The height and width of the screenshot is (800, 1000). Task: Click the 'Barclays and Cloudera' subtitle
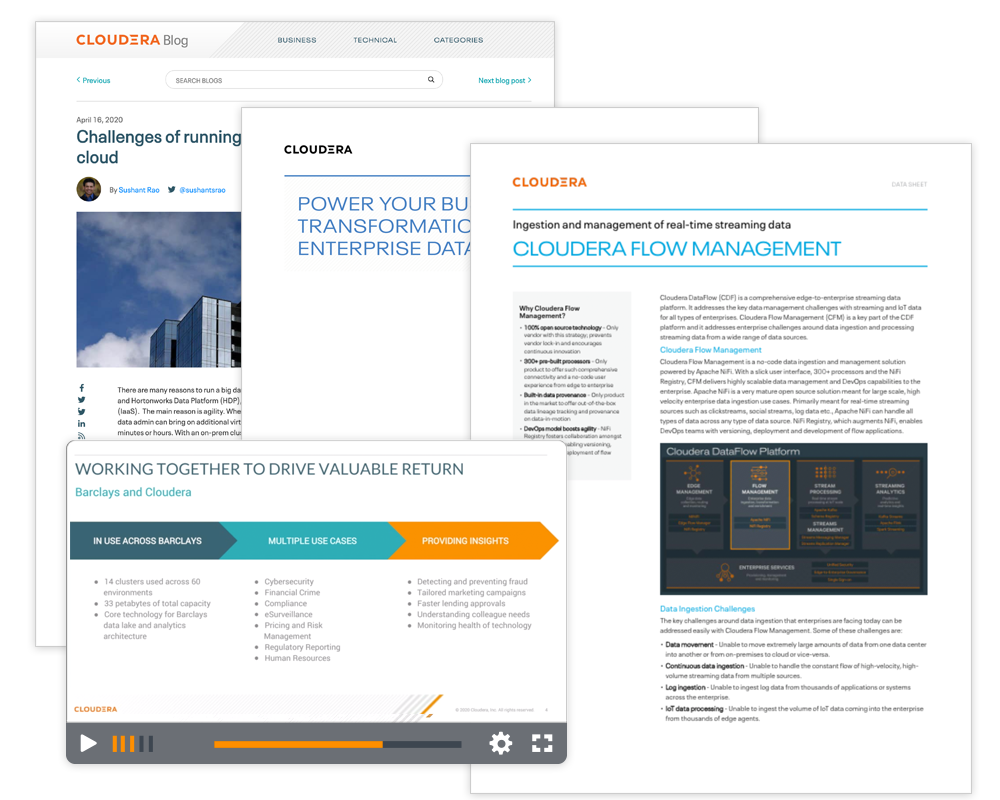[133, 493]
